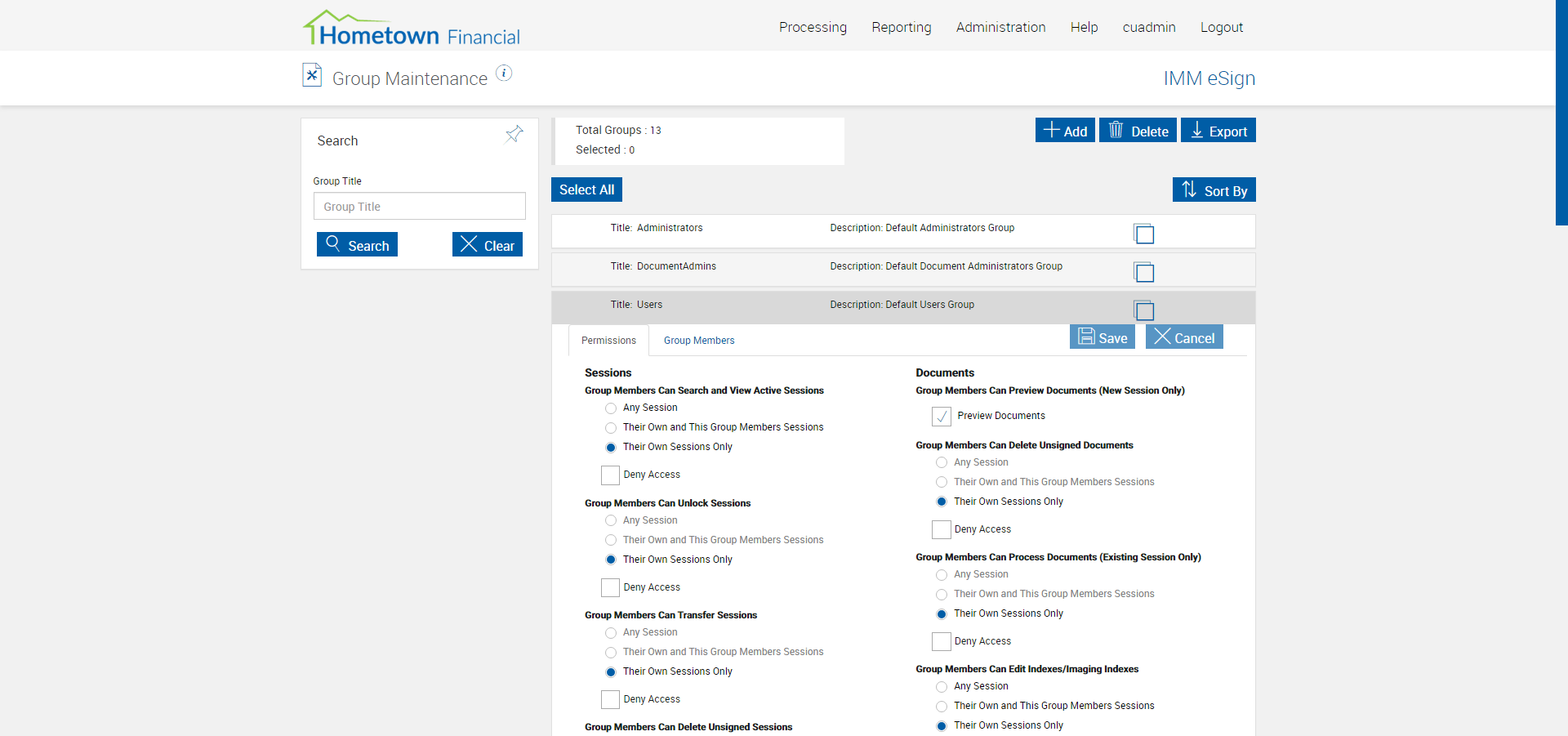Select Any Session under Search and View Active Sessions
1568x736 pixels.
pos(611,408)
